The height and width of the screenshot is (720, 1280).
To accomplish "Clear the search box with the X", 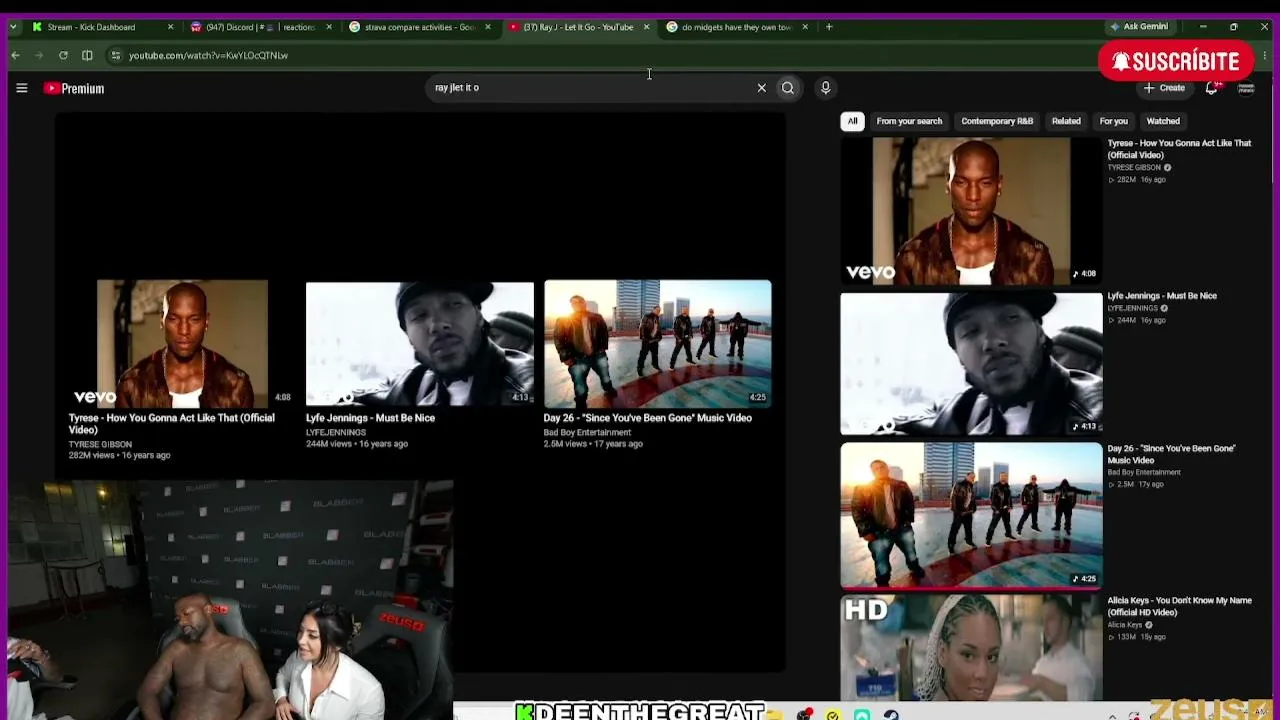I will coord(761,88).
